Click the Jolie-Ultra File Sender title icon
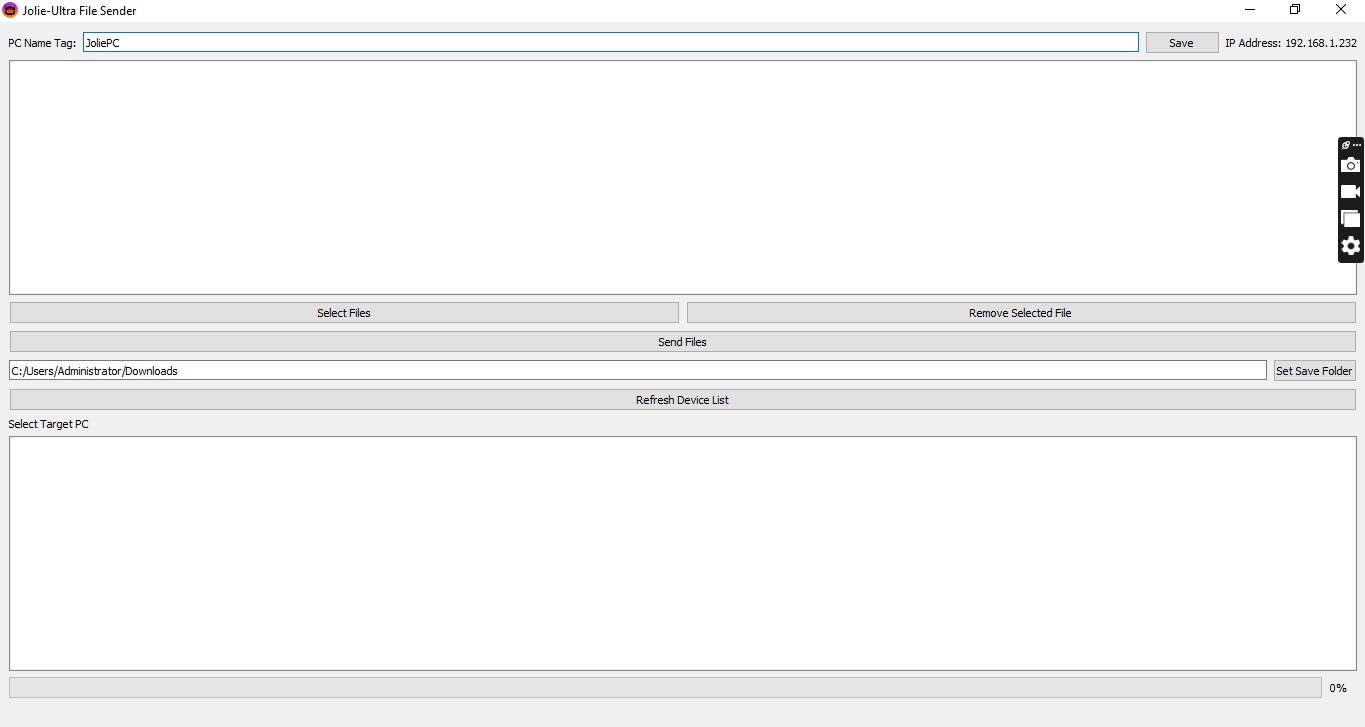 coord(10,10)
